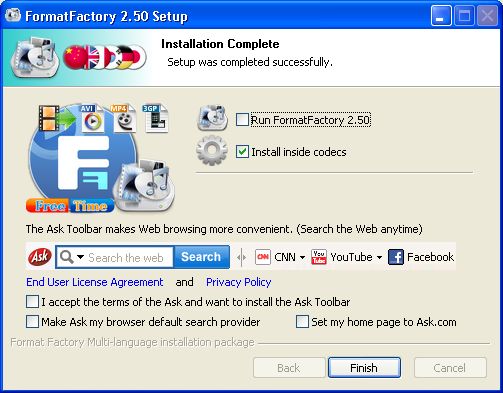Click the title bar FormatFactory app icon

(x=13, y=15)
